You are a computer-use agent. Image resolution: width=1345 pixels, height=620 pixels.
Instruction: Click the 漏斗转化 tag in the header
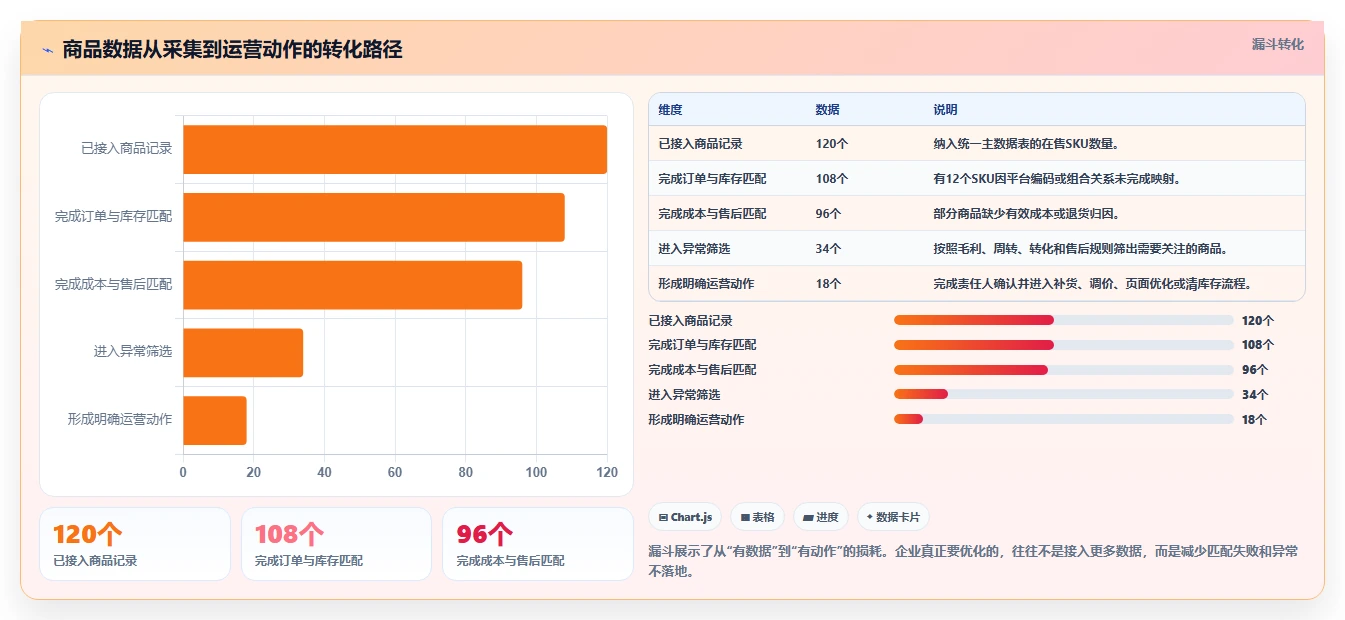coord(1277,45)
